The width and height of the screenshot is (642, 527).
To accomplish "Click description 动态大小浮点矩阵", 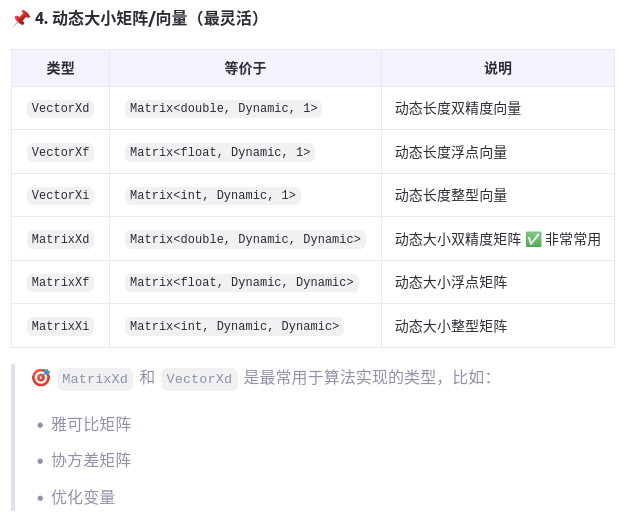I will click(x=451, y=283).
